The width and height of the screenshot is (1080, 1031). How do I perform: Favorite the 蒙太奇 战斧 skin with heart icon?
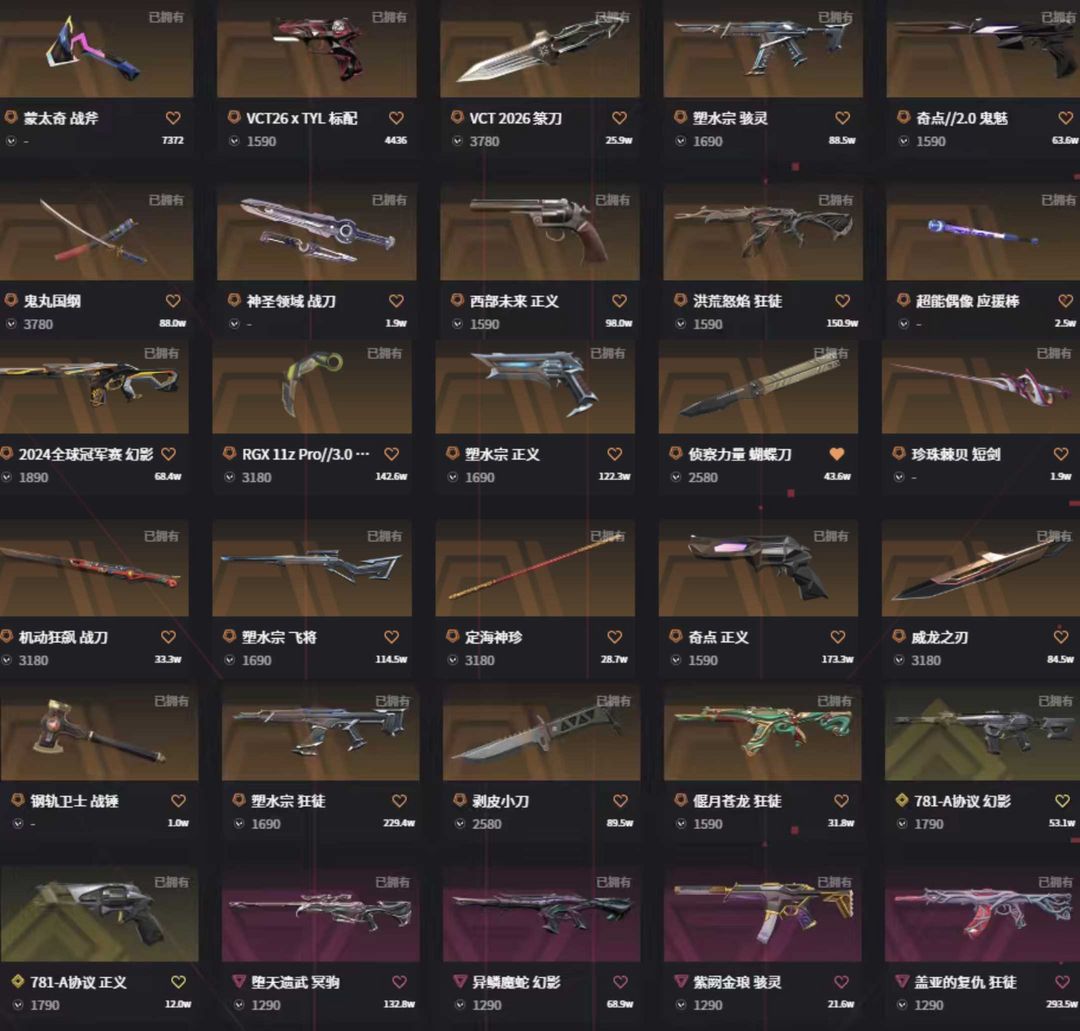173,118
